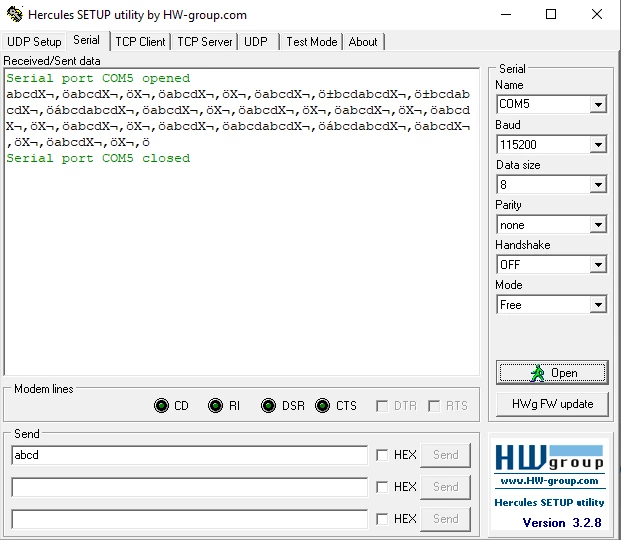Expand the Parity dropdown set to none
Screen dimensions: 621x540
(x=598, y=225)
